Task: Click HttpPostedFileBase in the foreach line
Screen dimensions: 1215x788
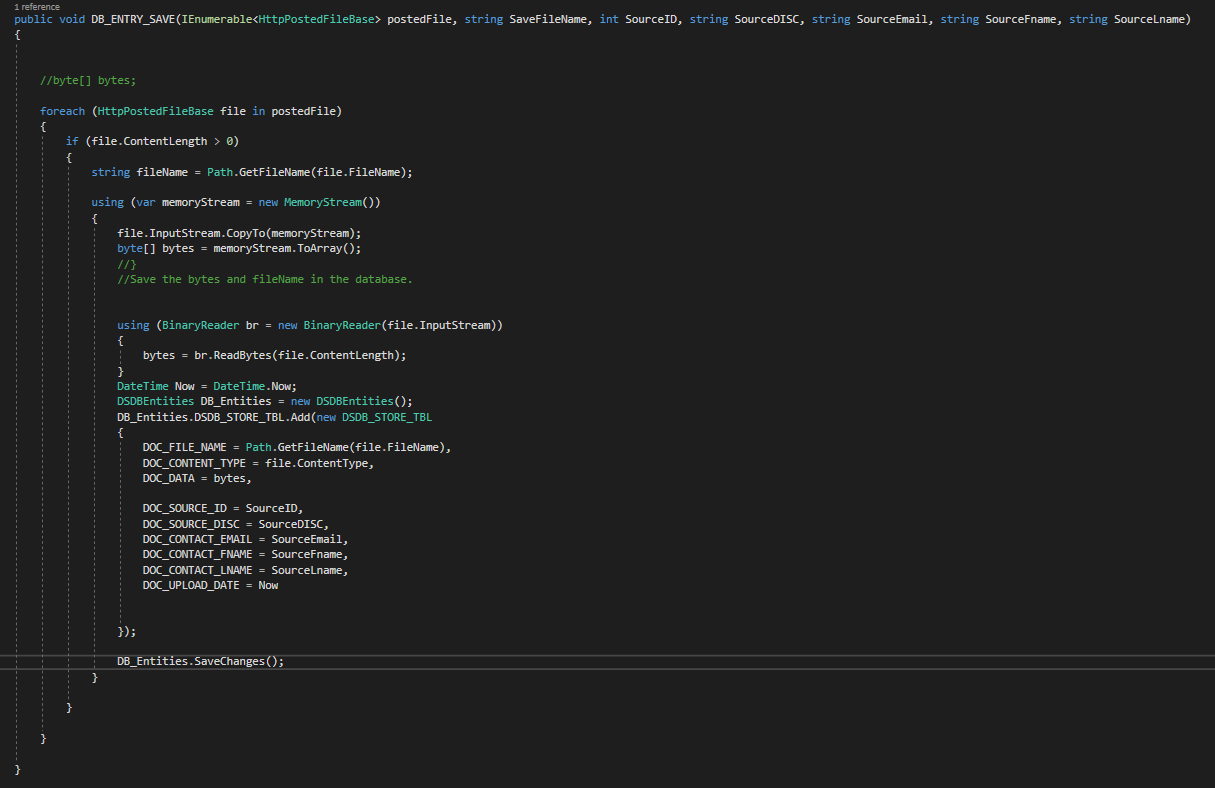Action: [x=155, y=111]
